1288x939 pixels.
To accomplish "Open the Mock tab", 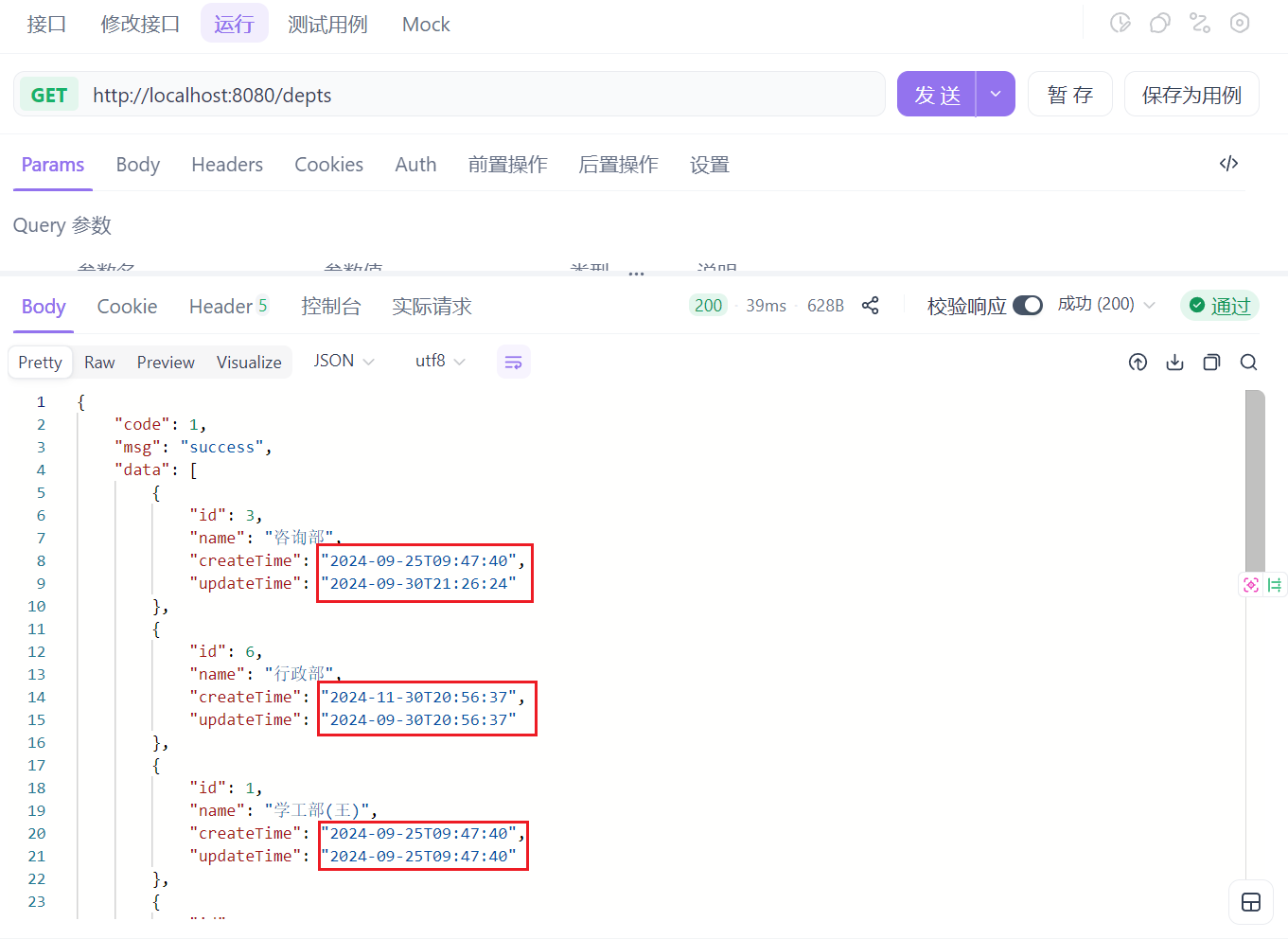I will [x=426, y=24].
